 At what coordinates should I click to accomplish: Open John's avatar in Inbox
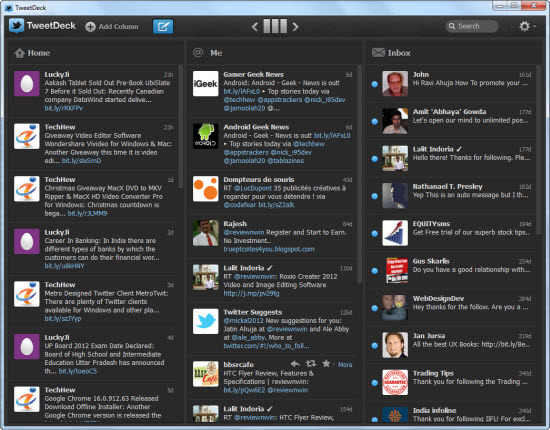click(395, 83)
